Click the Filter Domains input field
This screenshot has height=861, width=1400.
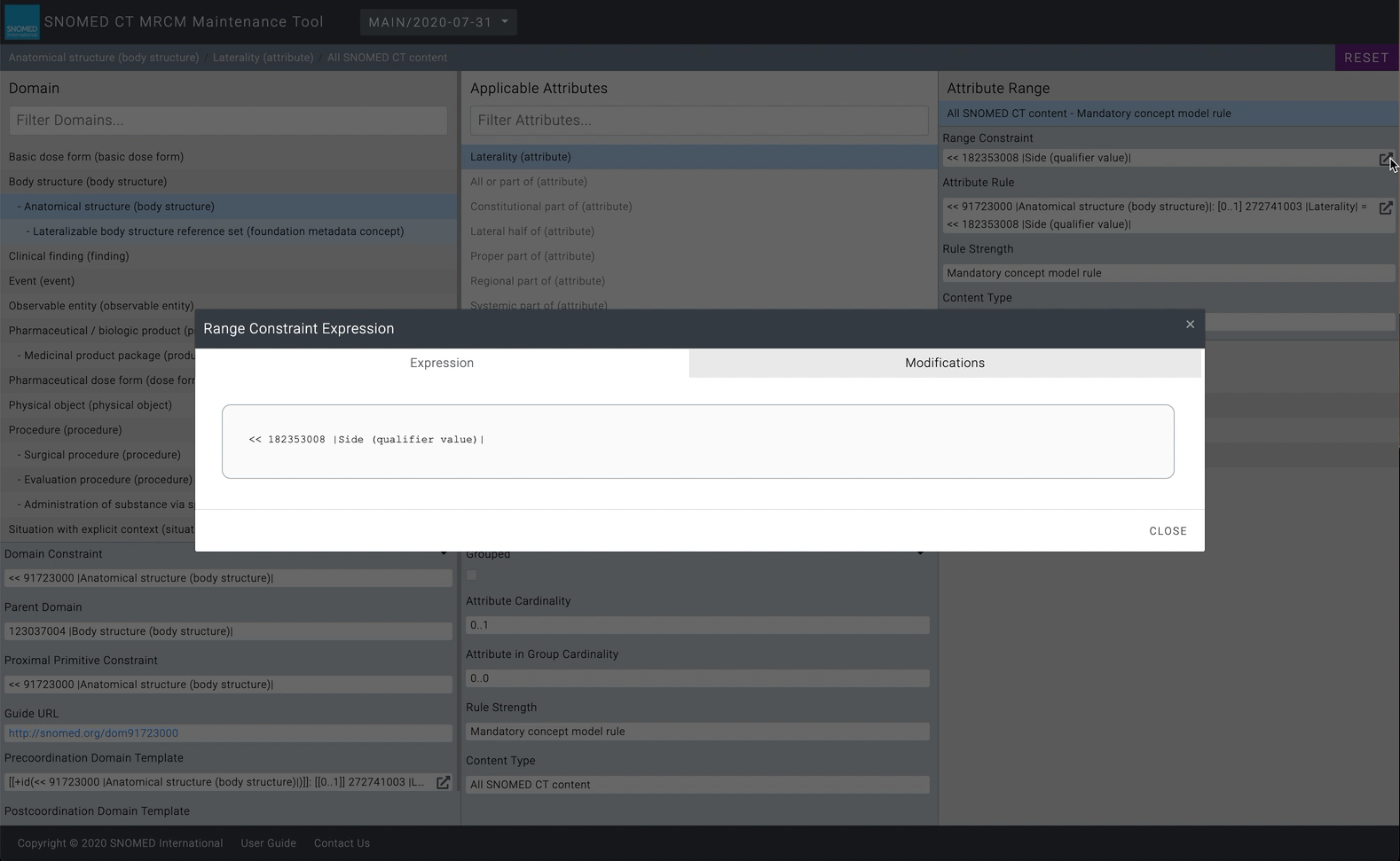point(228,121)
